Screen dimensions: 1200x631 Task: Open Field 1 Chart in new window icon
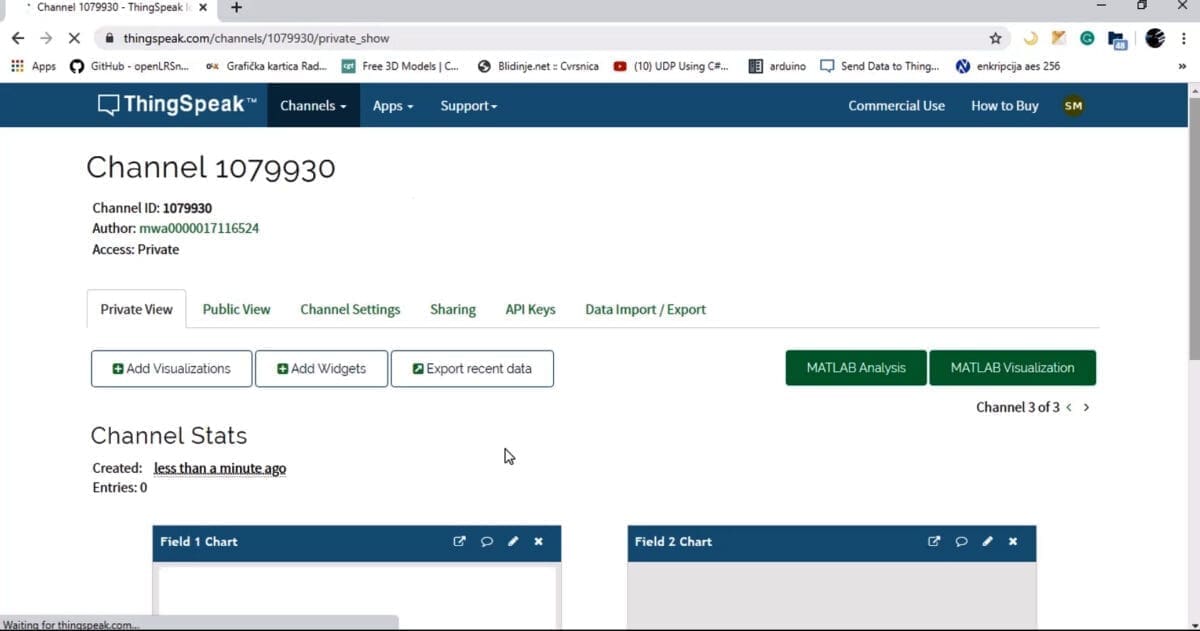click(460, 542)
